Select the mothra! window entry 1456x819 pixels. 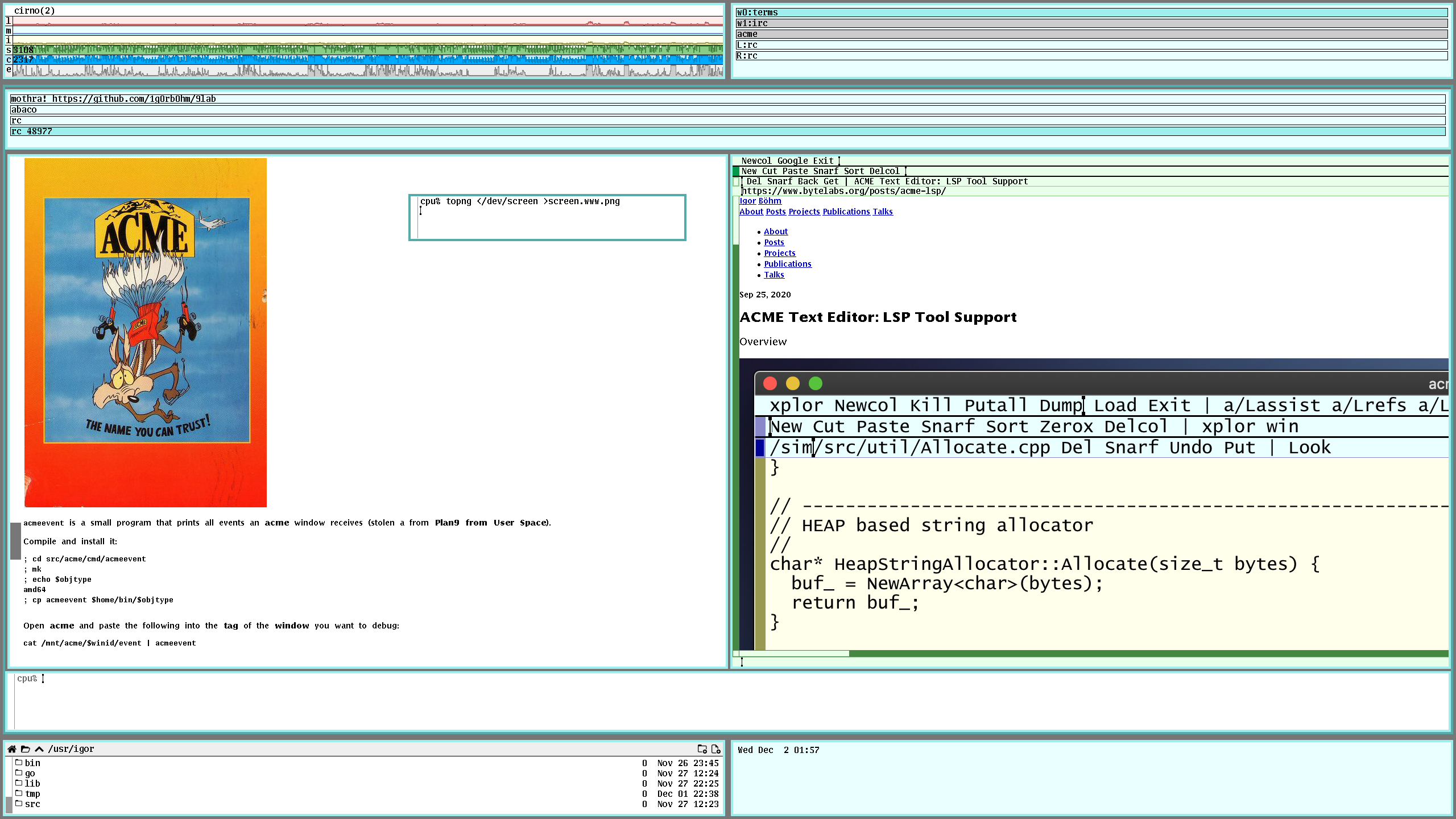point(727,99)
